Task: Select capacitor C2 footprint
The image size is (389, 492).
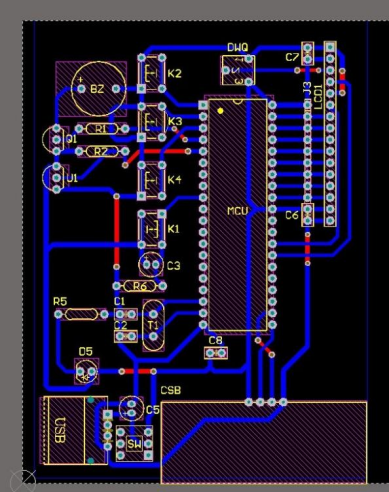Action: [x=126, y=336]
